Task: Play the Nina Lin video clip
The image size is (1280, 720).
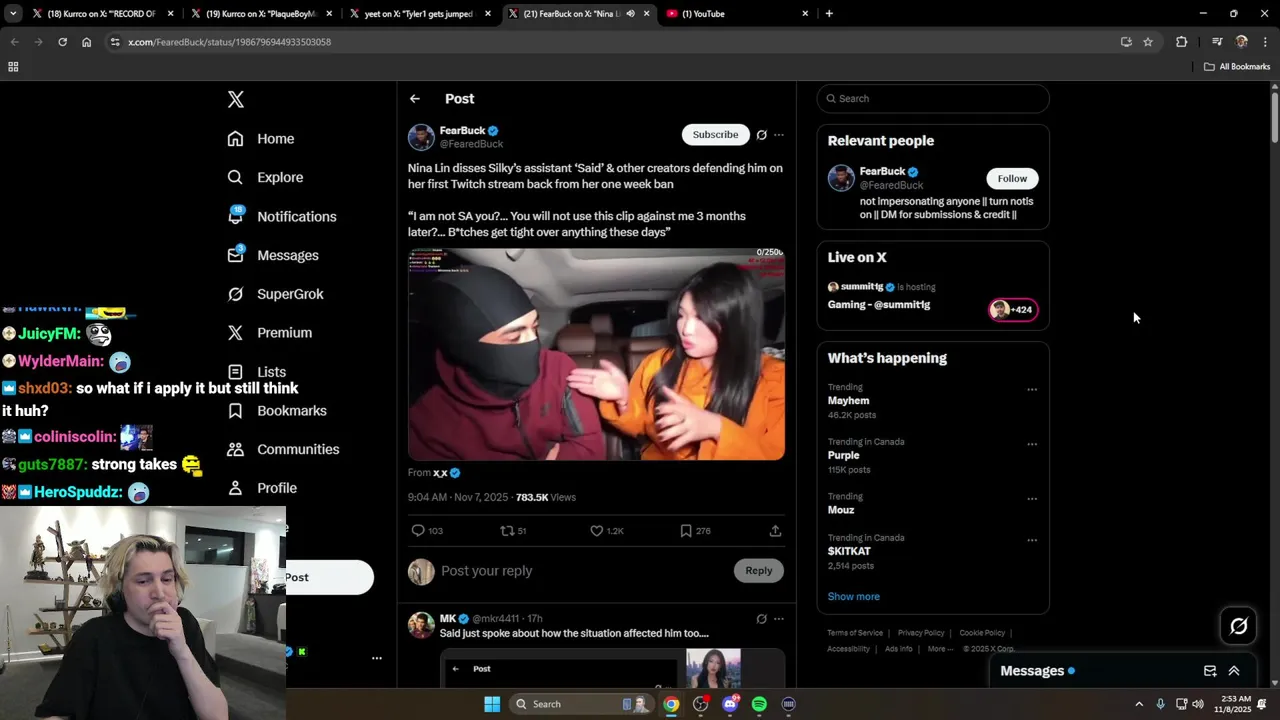Action: pyautogui.click(x=596, y=354)
